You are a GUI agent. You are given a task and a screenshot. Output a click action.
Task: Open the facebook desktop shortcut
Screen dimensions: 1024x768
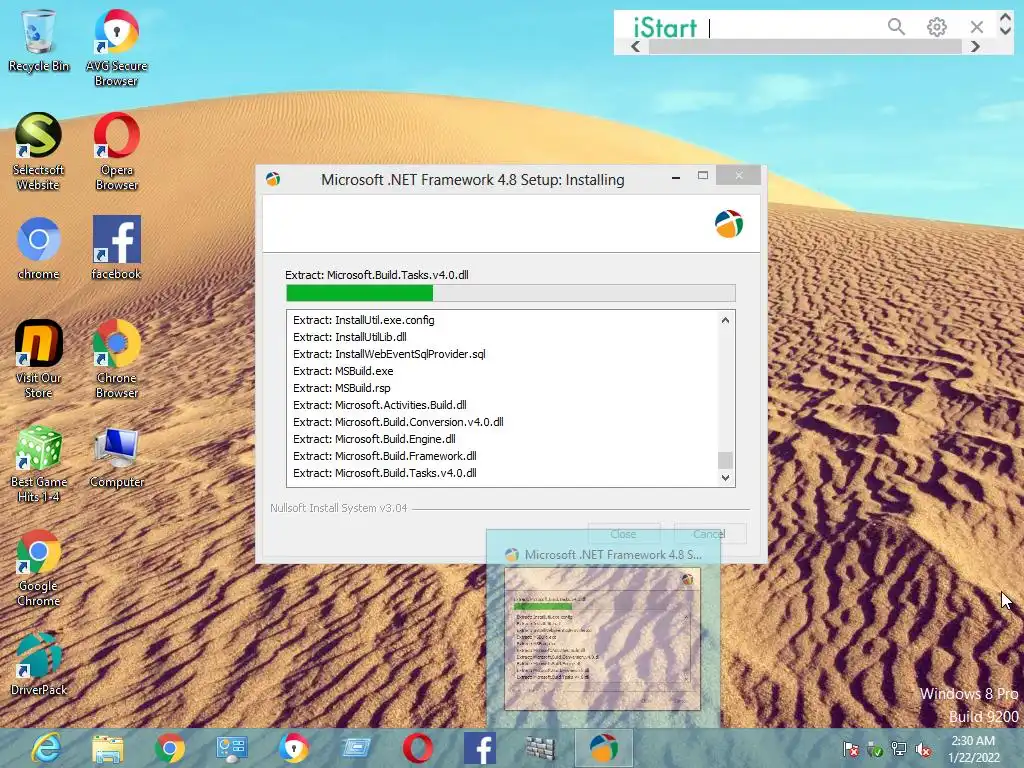(116, 248)
